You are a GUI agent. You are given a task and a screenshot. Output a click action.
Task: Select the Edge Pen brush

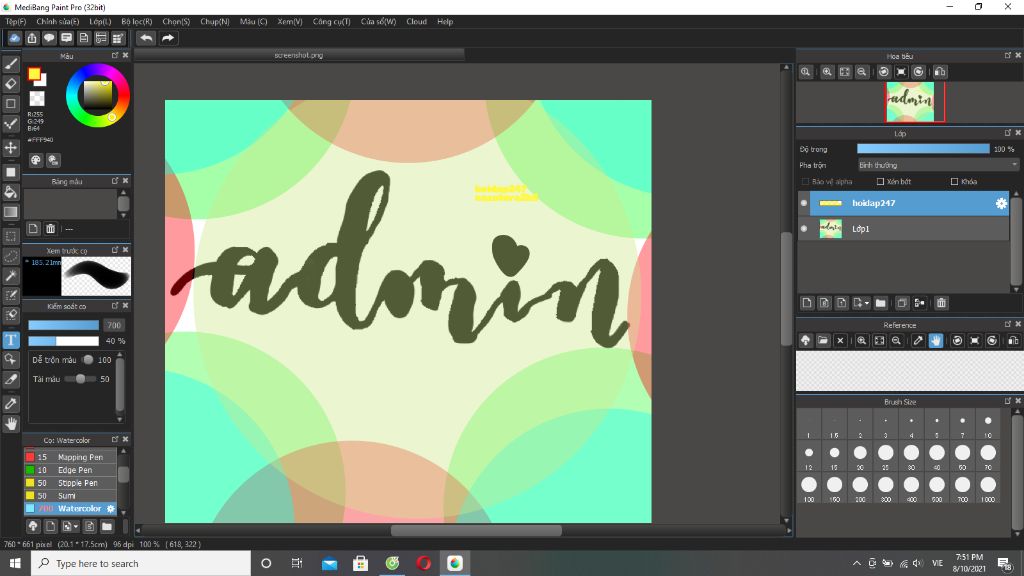(71, 470)
